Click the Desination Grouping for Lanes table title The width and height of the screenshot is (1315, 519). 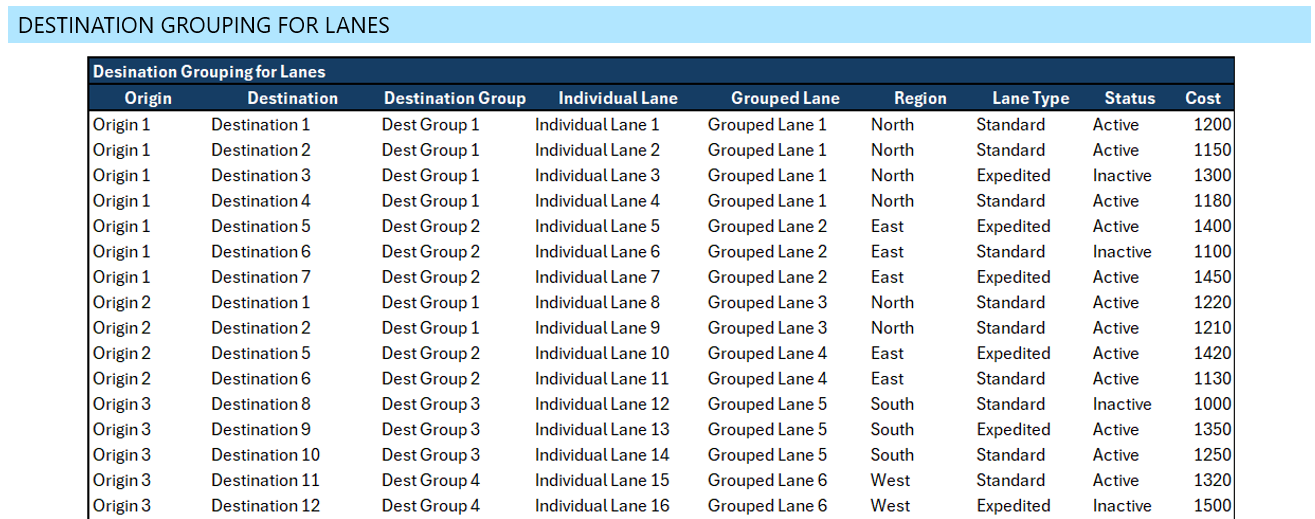pyautogui.click(x=209, y=72)
